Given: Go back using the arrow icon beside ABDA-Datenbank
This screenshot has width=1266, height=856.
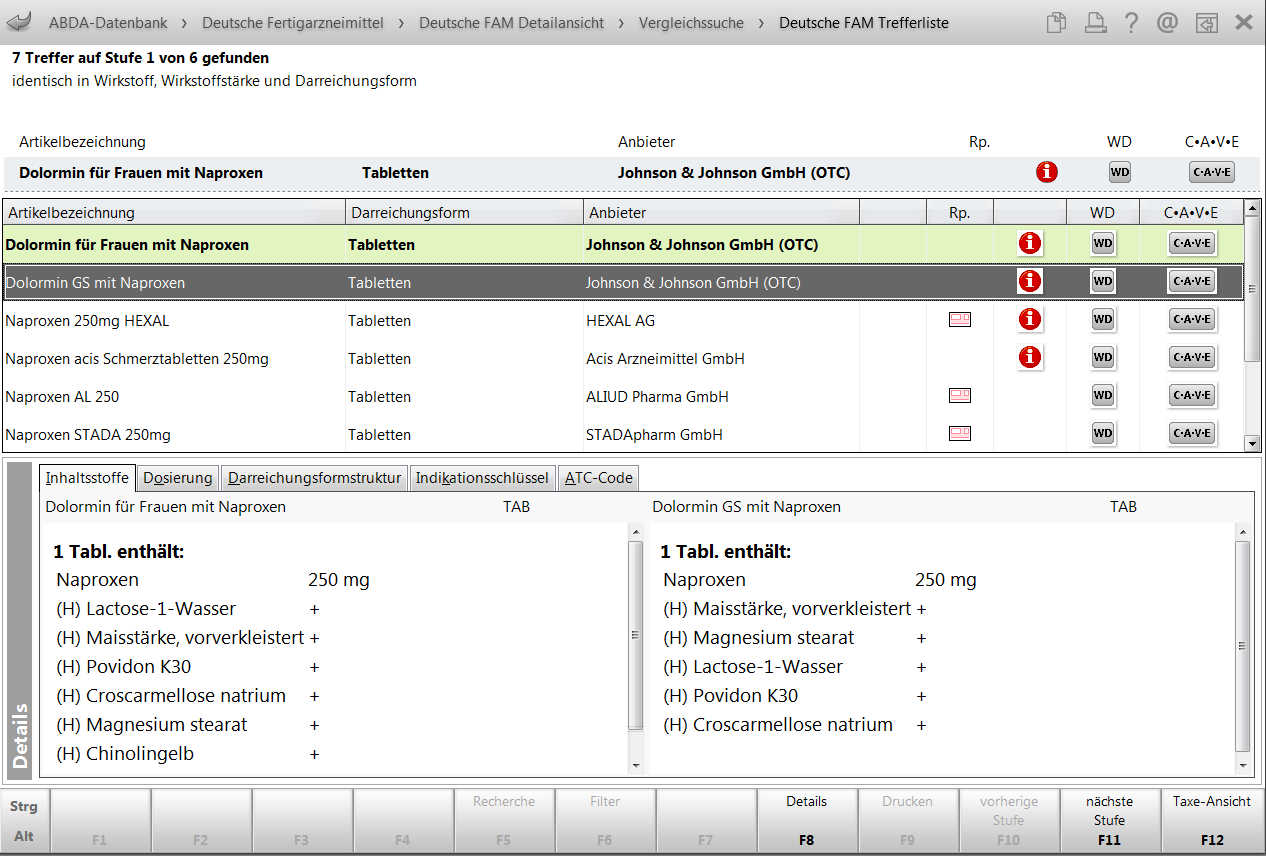Looking at the screenshot, I should click(x=19, y=22).
